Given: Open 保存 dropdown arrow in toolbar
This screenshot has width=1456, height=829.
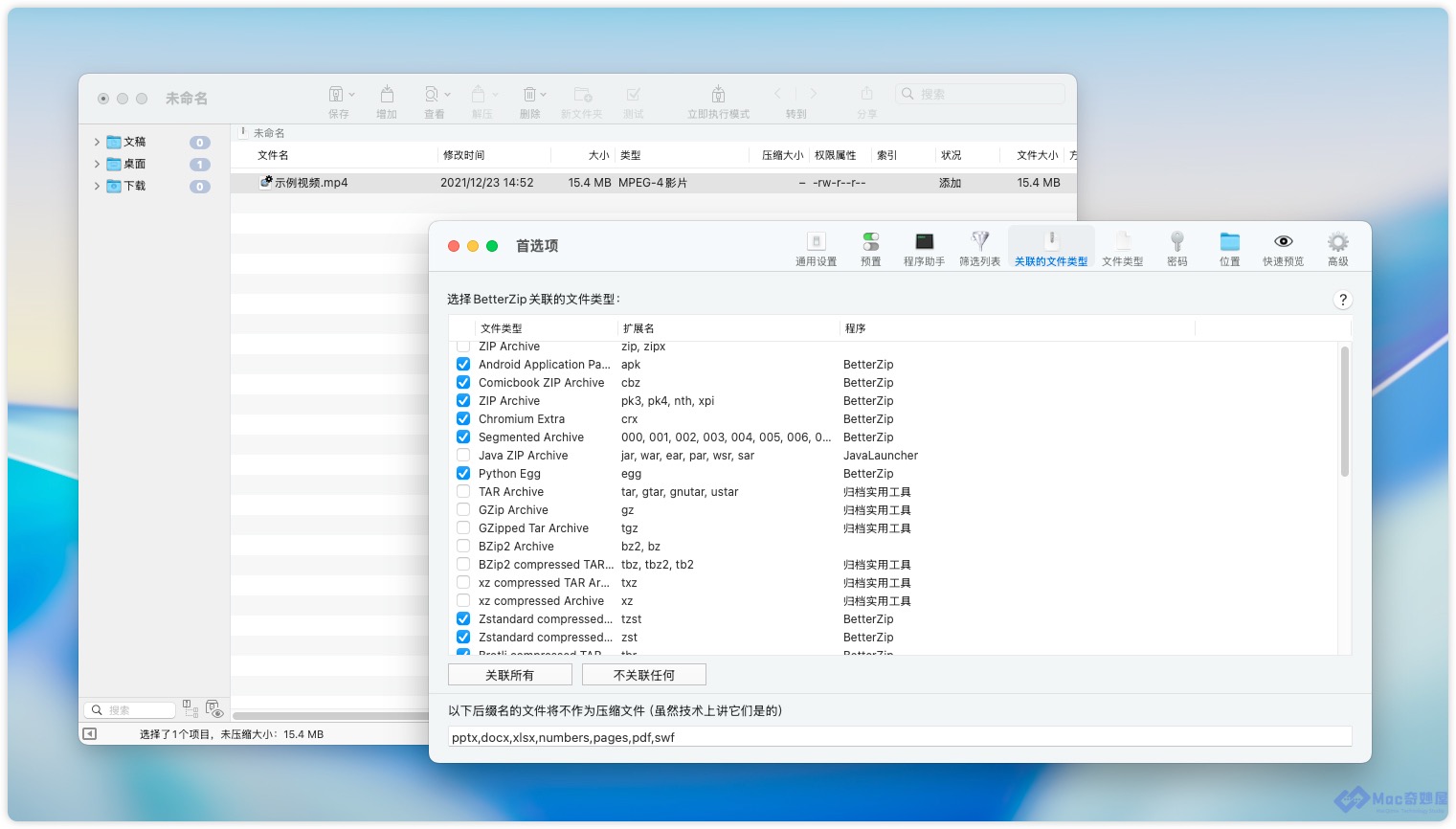Looking at the screenshot, I should 352,95.
